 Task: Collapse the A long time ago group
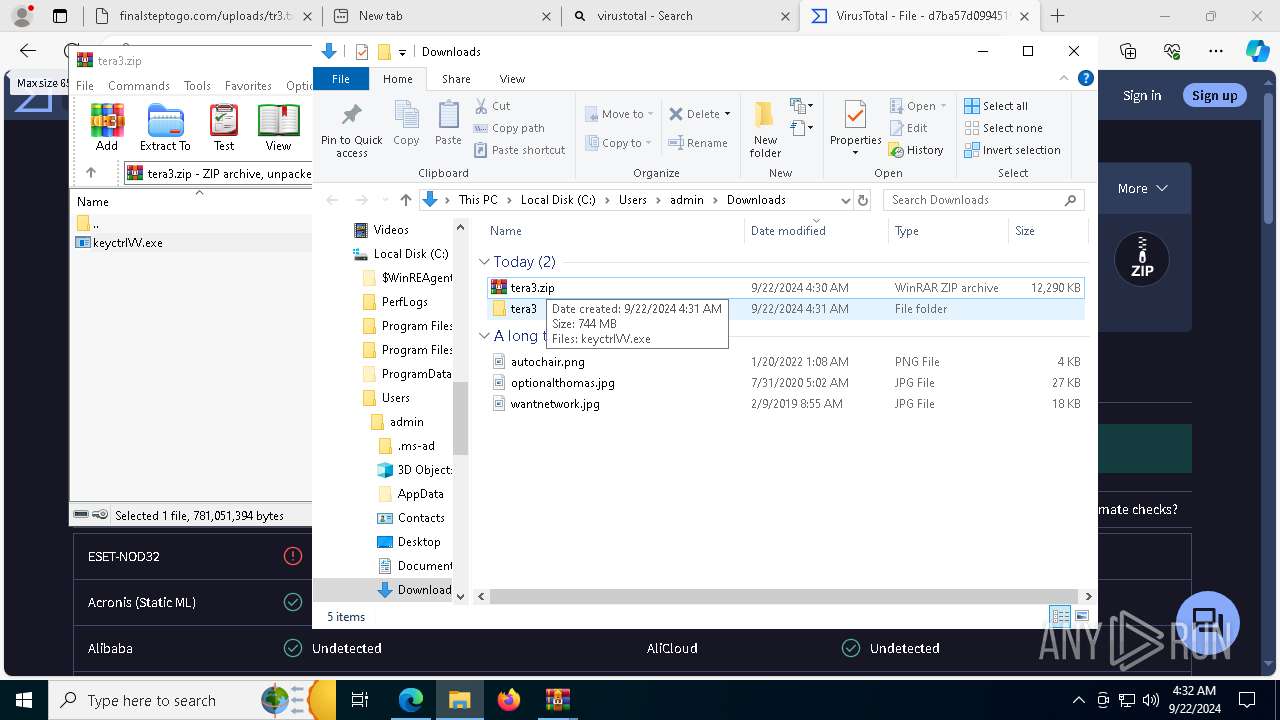484,336
